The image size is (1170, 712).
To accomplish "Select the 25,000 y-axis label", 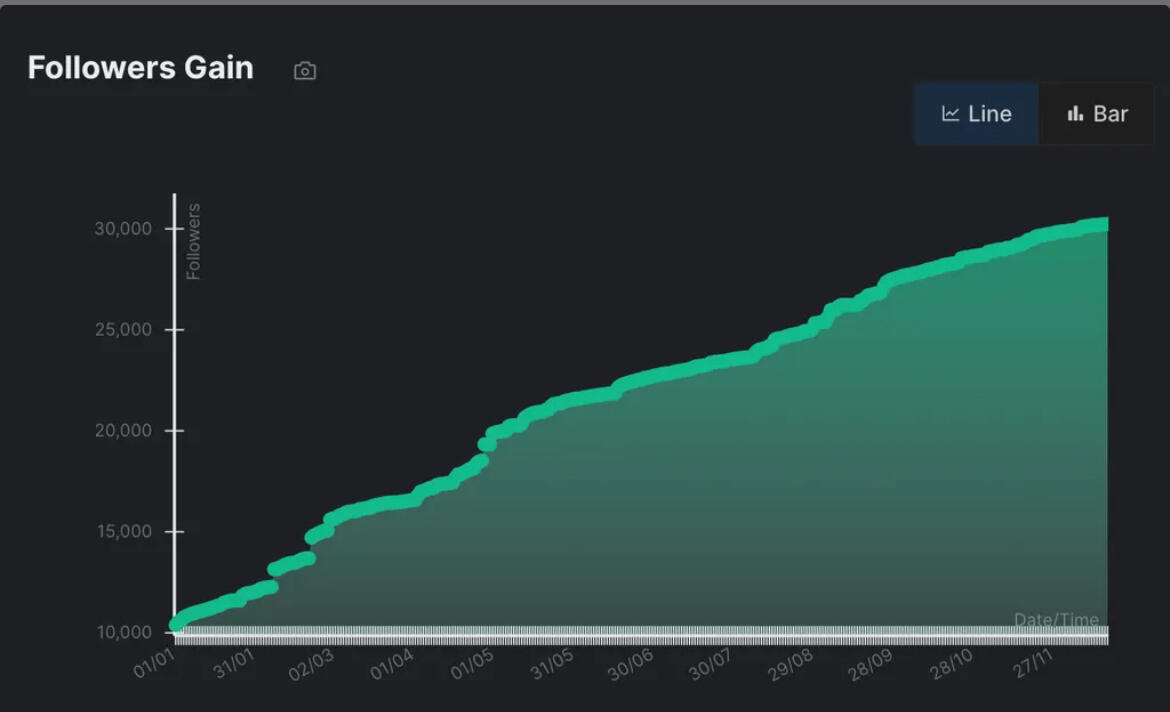I will pyautogui.click(x=123, y=330).
